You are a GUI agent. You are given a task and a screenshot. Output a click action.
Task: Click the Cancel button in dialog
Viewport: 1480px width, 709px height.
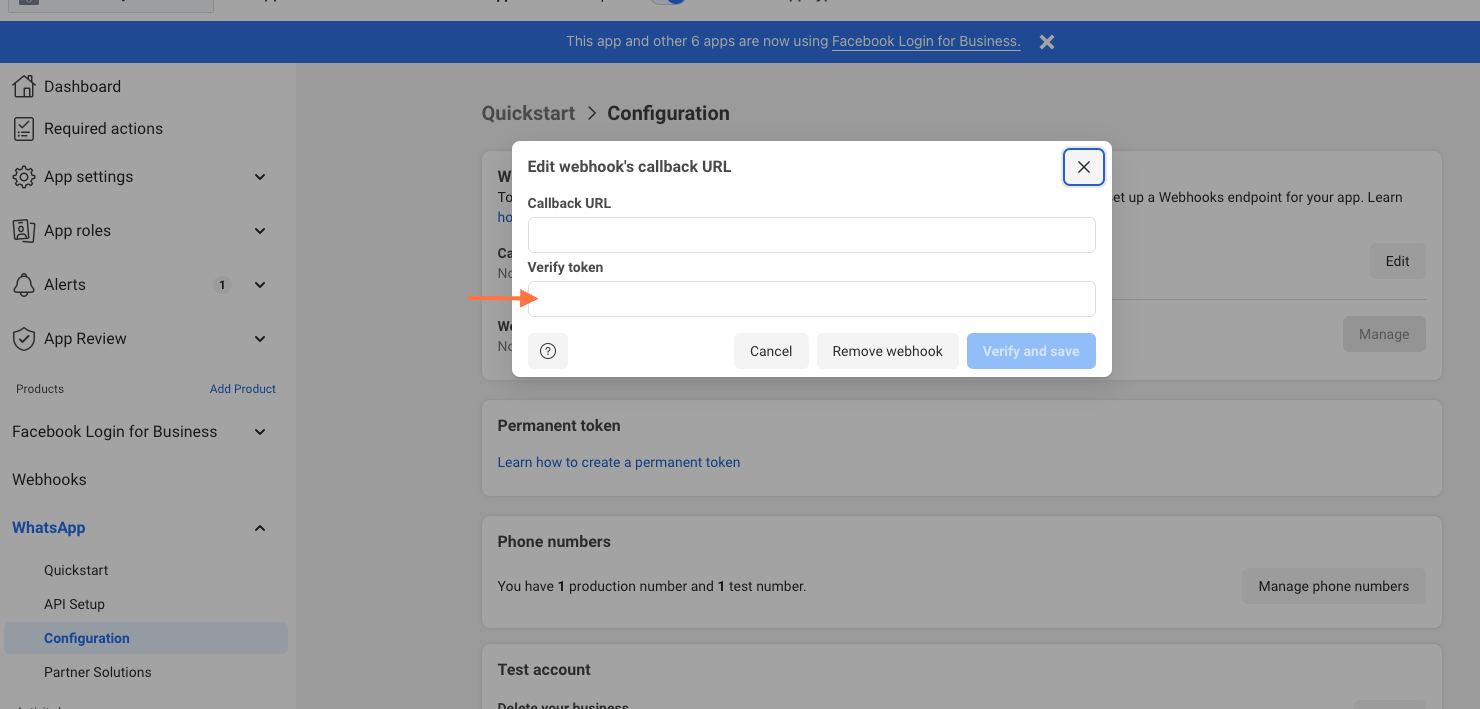coord(771,351)
